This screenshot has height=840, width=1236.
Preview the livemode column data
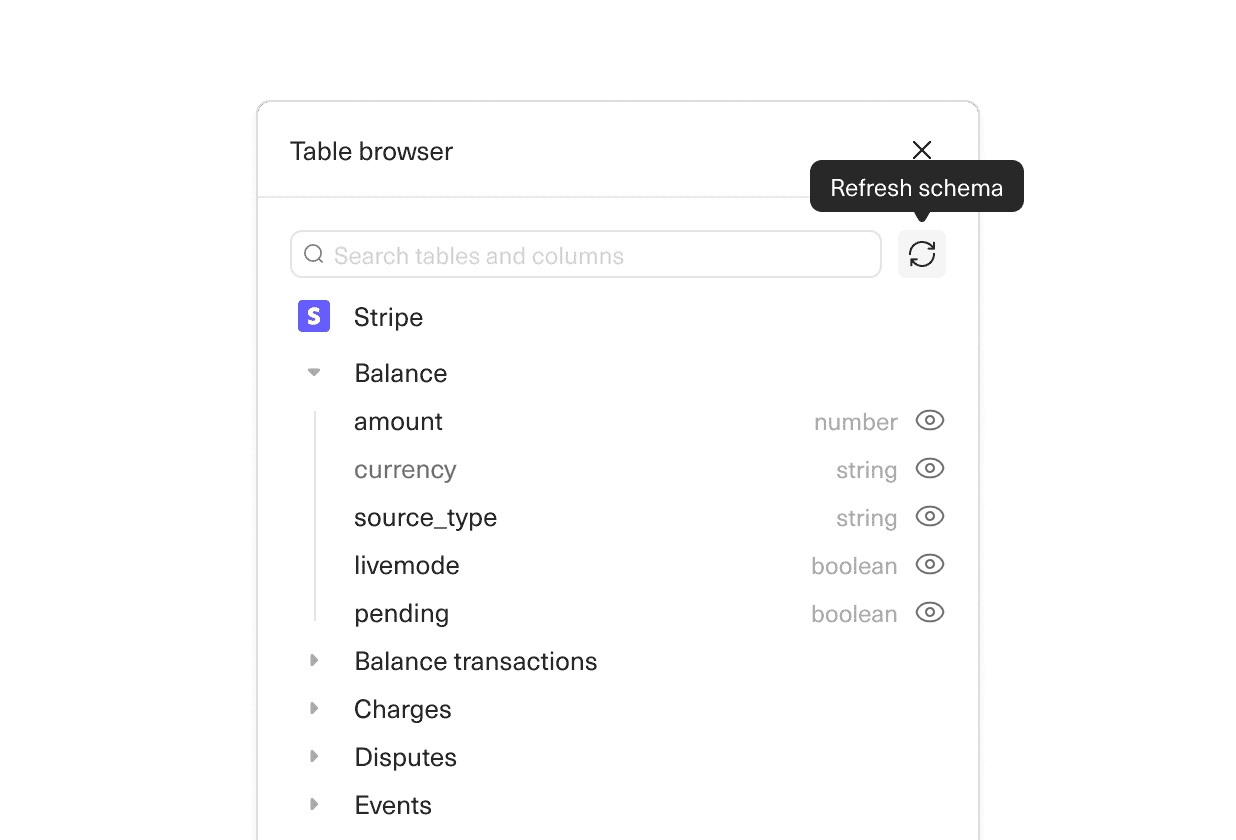click(929, 565)
